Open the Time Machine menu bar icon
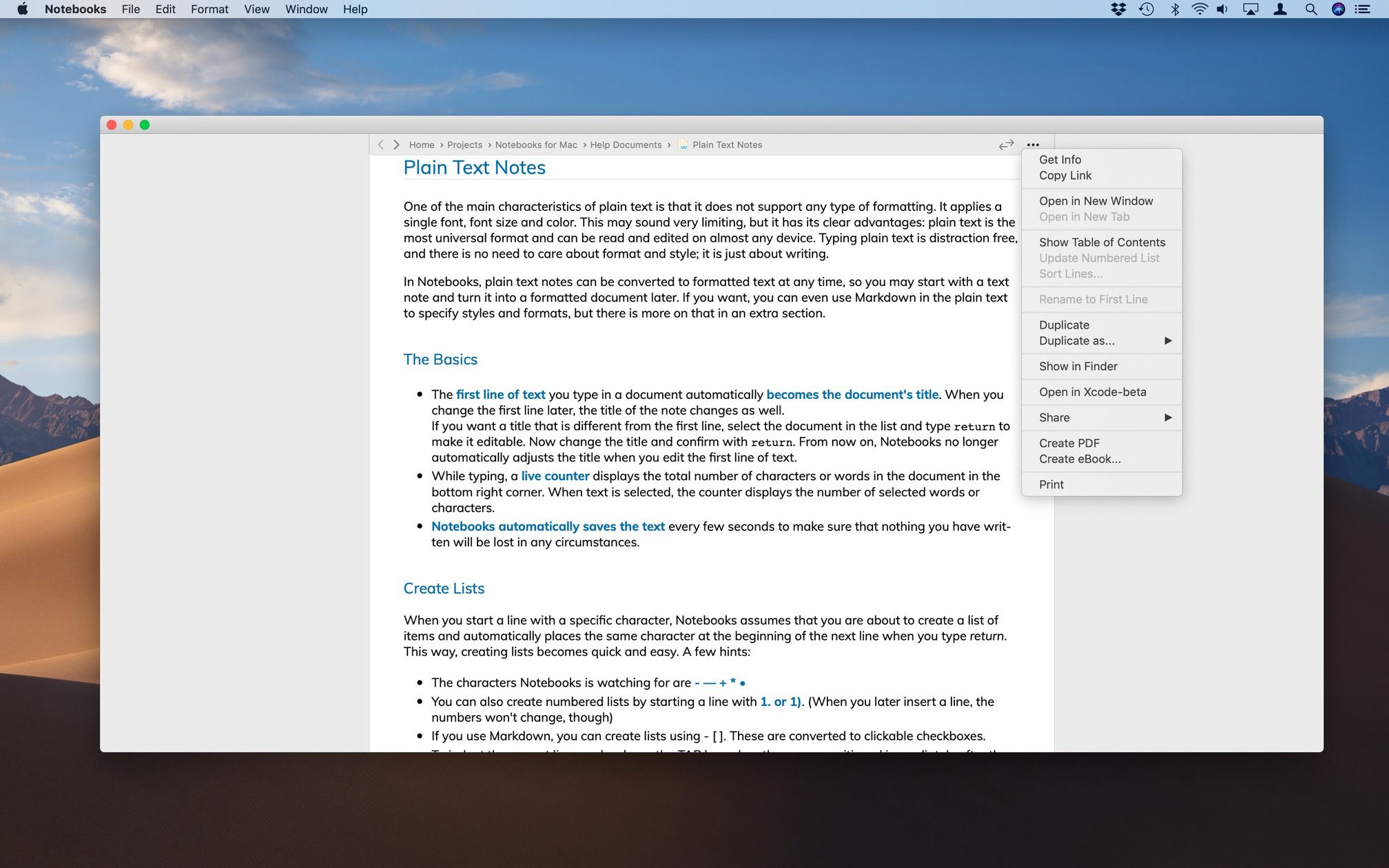 (x=1146, y=9)
